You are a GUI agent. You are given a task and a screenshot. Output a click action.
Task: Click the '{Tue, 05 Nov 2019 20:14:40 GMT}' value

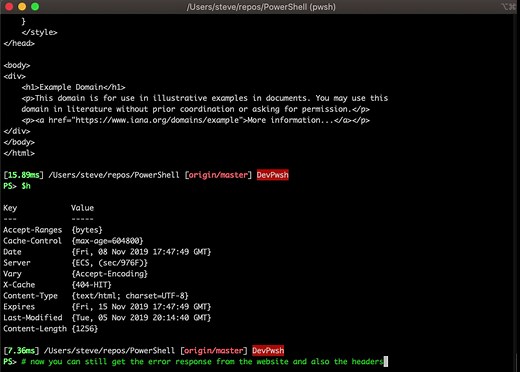click(x=141, y=318)
